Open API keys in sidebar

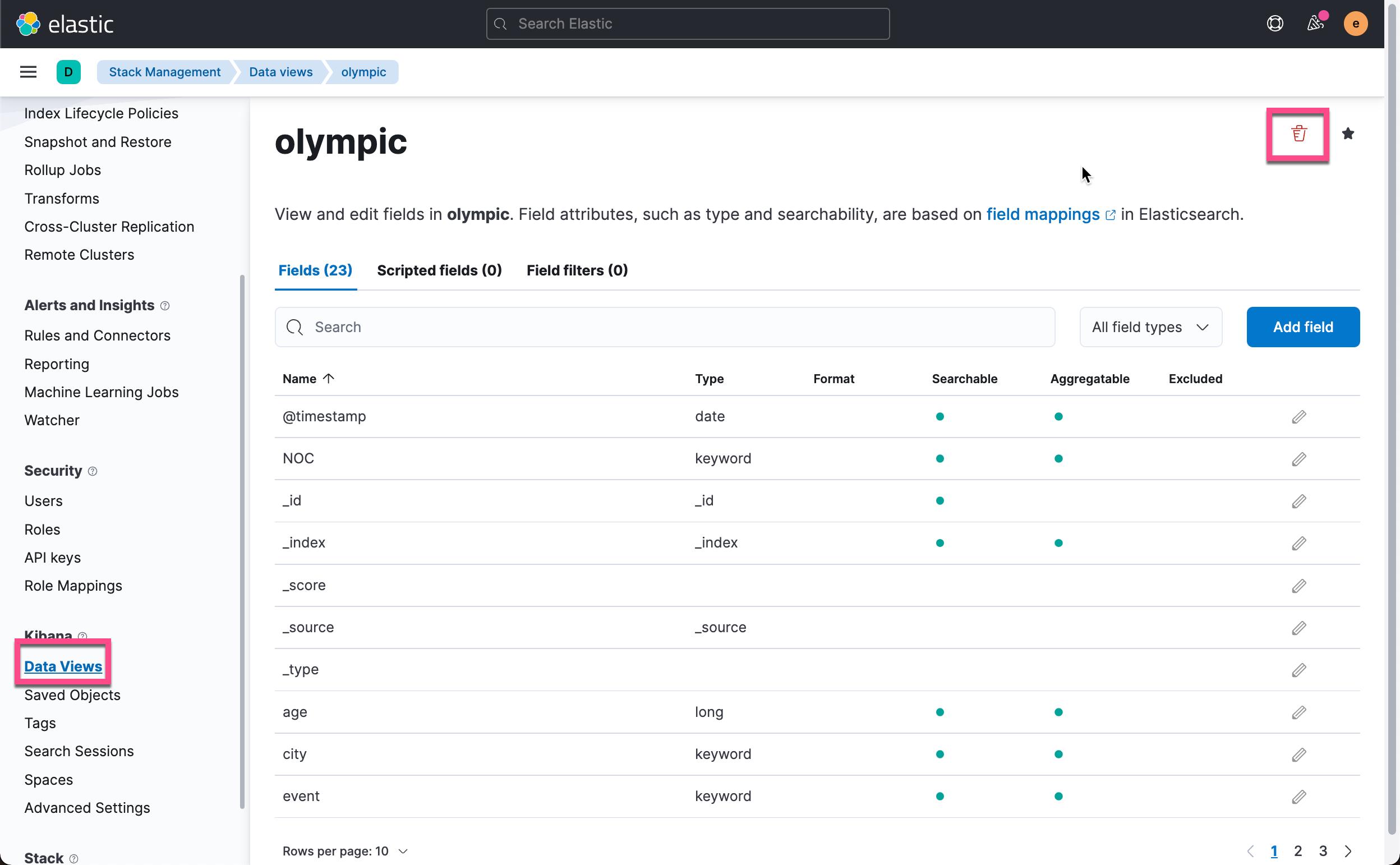tap(52, 557)
